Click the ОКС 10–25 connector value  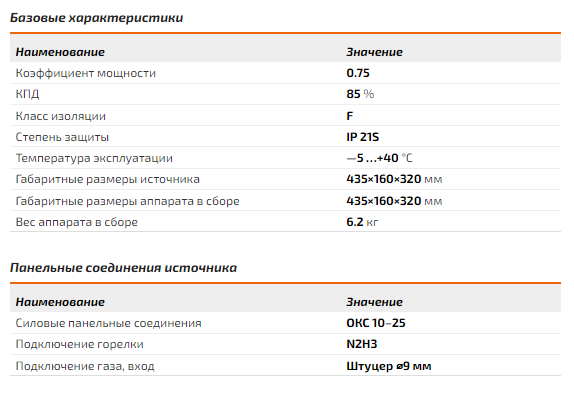click(376, 323)
